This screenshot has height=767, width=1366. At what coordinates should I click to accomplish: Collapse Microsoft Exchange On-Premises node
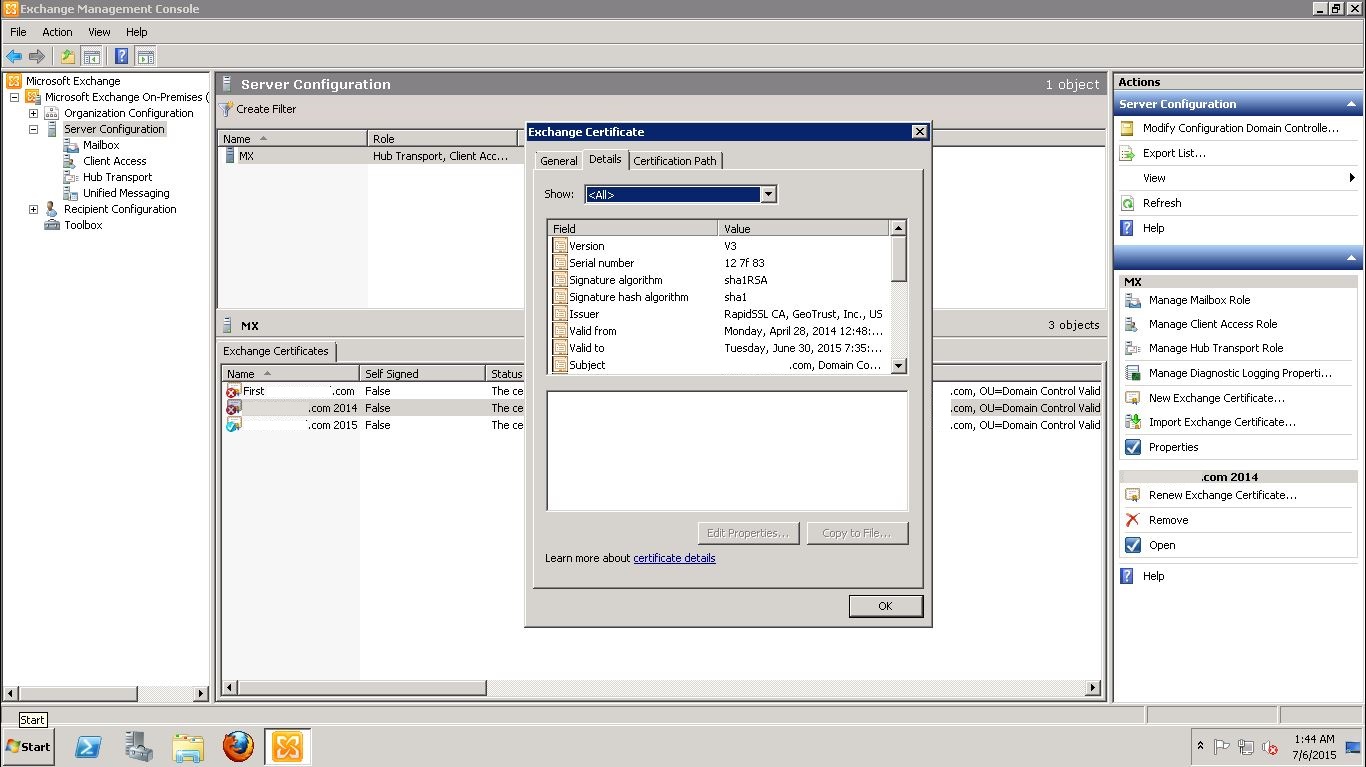(x=14, y=97)
